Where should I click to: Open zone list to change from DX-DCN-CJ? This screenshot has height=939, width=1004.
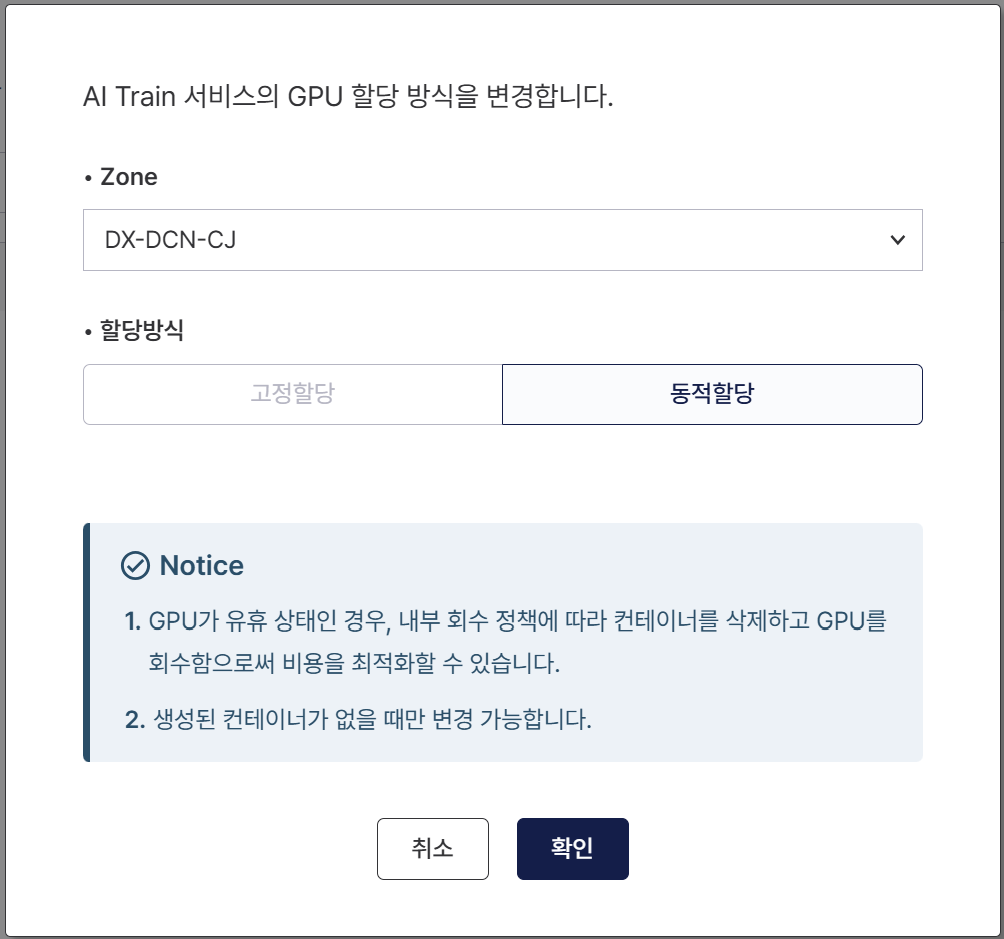pyautogui.click(x=502, y=240)
